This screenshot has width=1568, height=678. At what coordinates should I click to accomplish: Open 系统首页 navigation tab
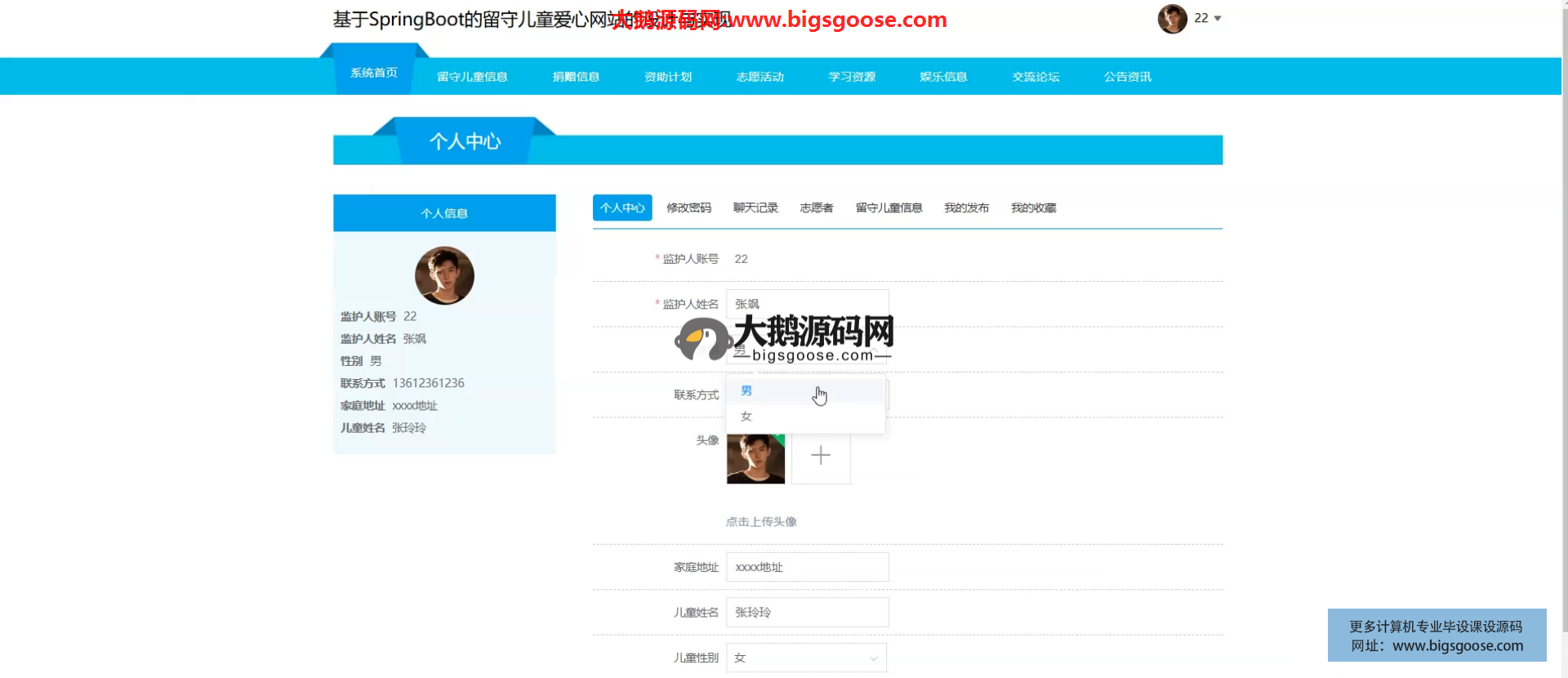[x=374, y=73]
